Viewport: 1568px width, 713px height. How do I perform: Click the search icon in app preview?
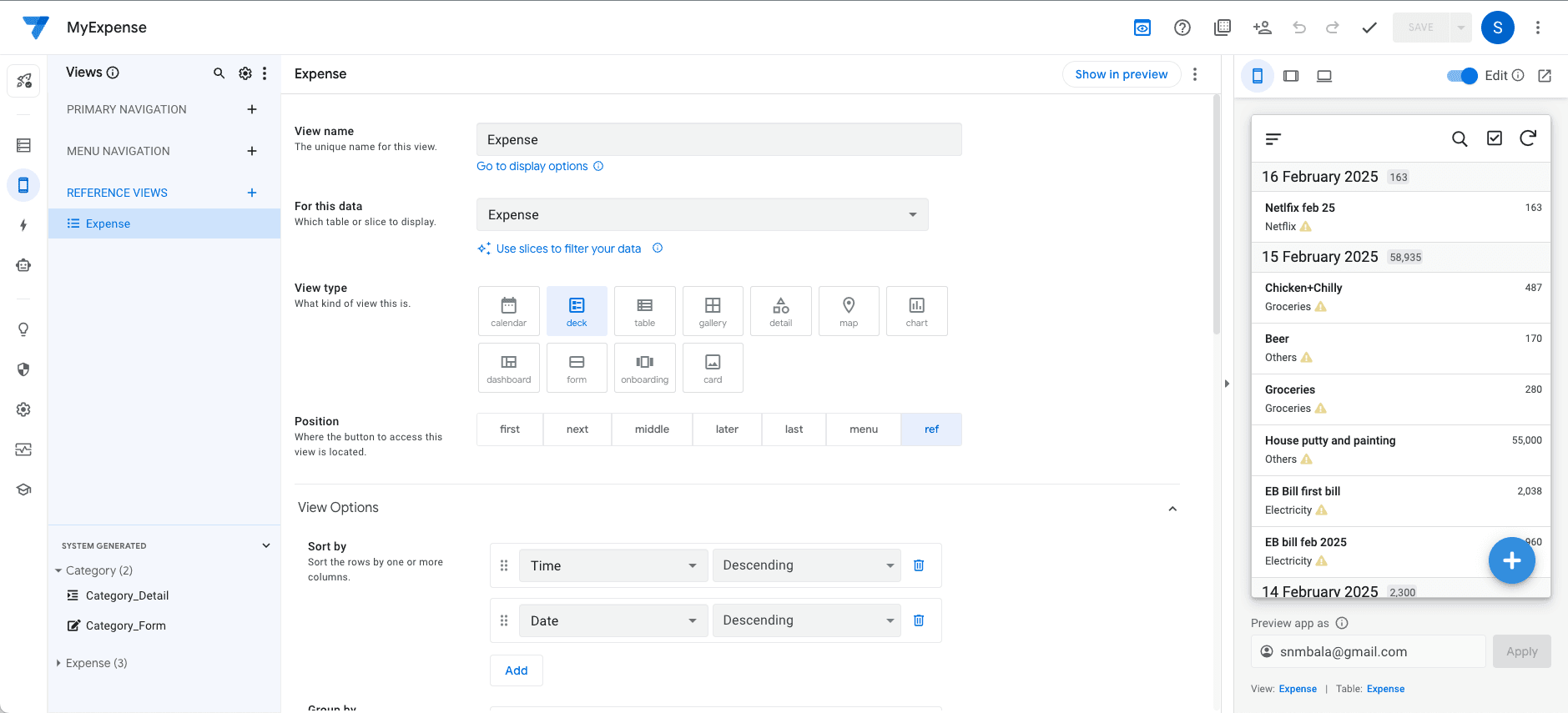tap(1460, 138)
